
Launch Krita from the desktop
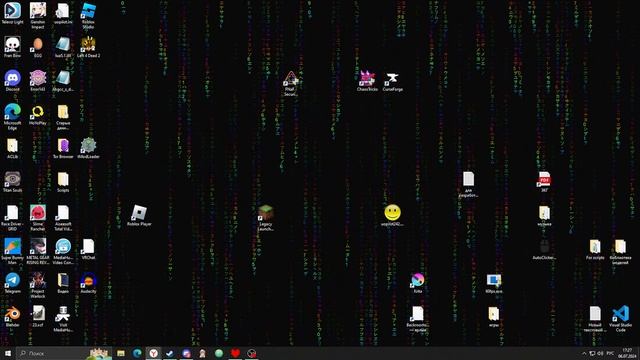418,282
